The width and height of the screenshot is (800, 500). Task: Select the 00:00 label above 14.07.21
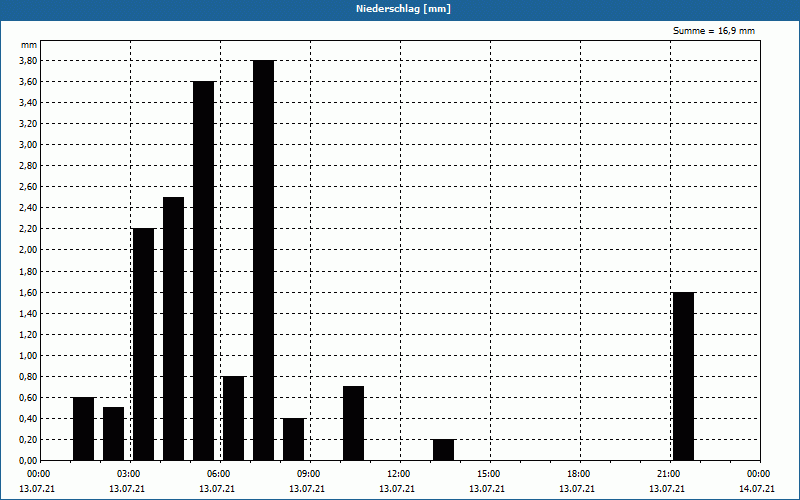[x=759, y=474]
